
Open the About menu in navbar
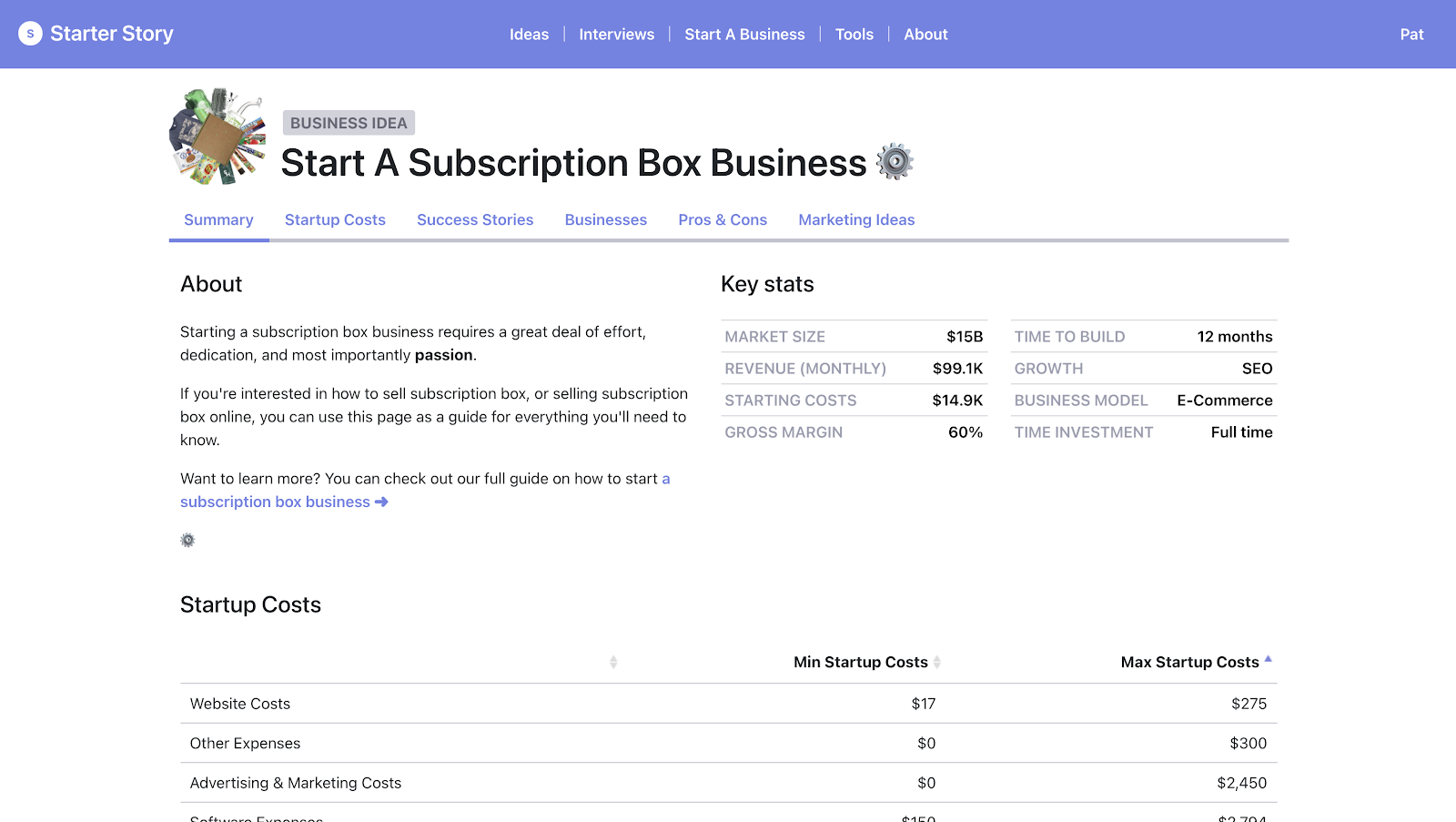tap(925, 34)
